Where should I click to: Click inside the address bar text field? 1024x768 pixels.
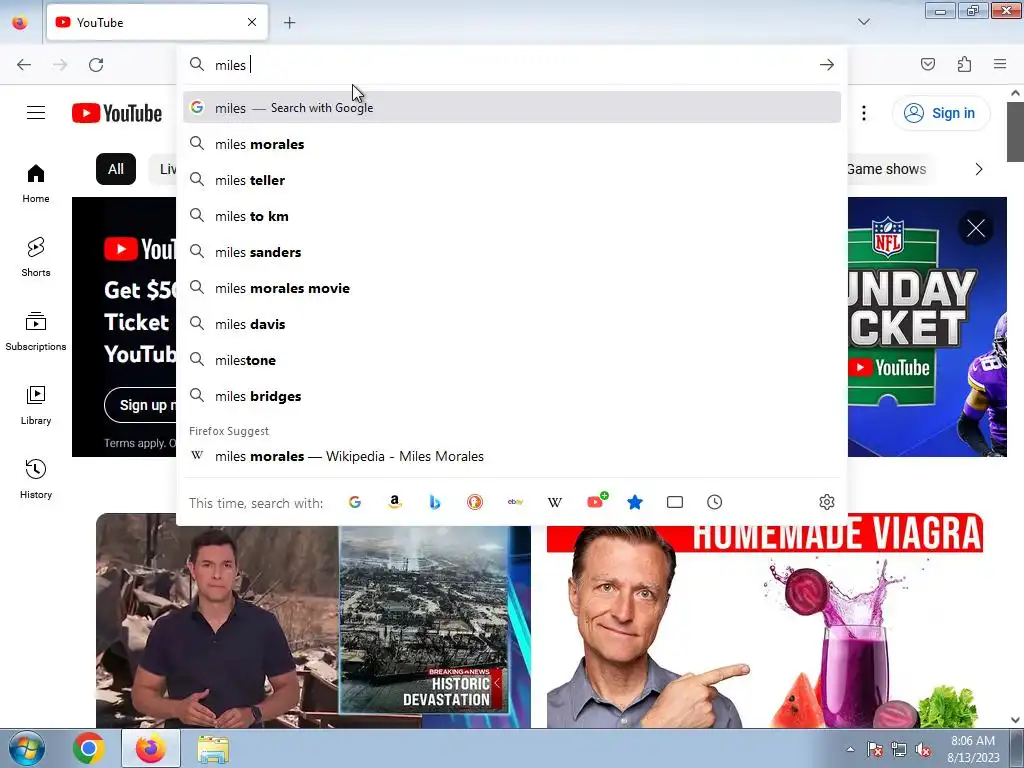tap(513, 65)
